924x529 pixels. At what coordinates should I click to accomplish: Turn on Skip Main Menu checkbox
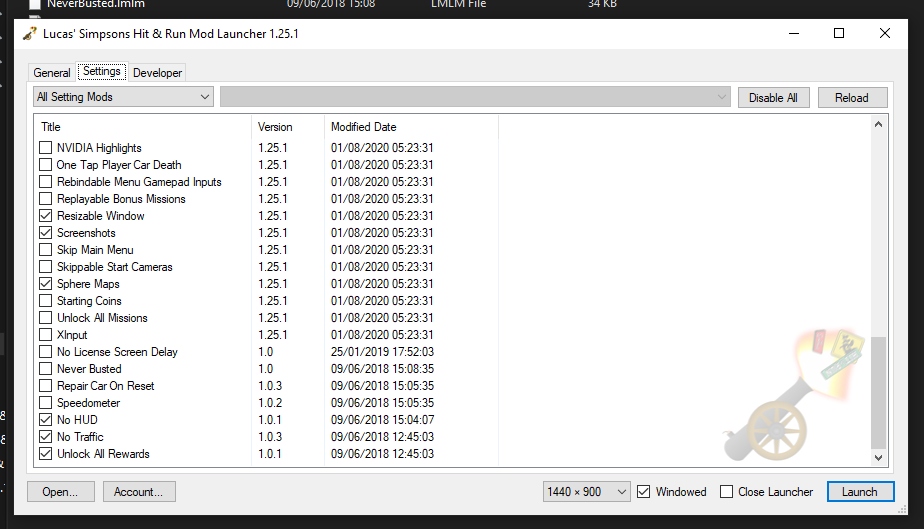pyautogui.click(x=45, y=250)
